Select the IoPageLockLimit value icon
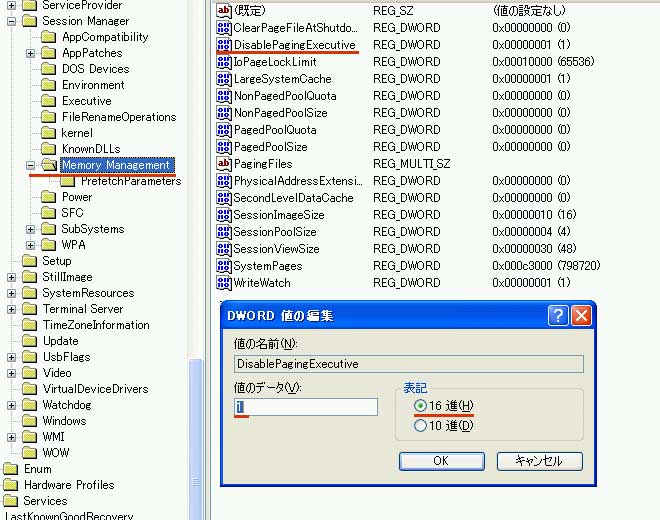 [224, 62]
